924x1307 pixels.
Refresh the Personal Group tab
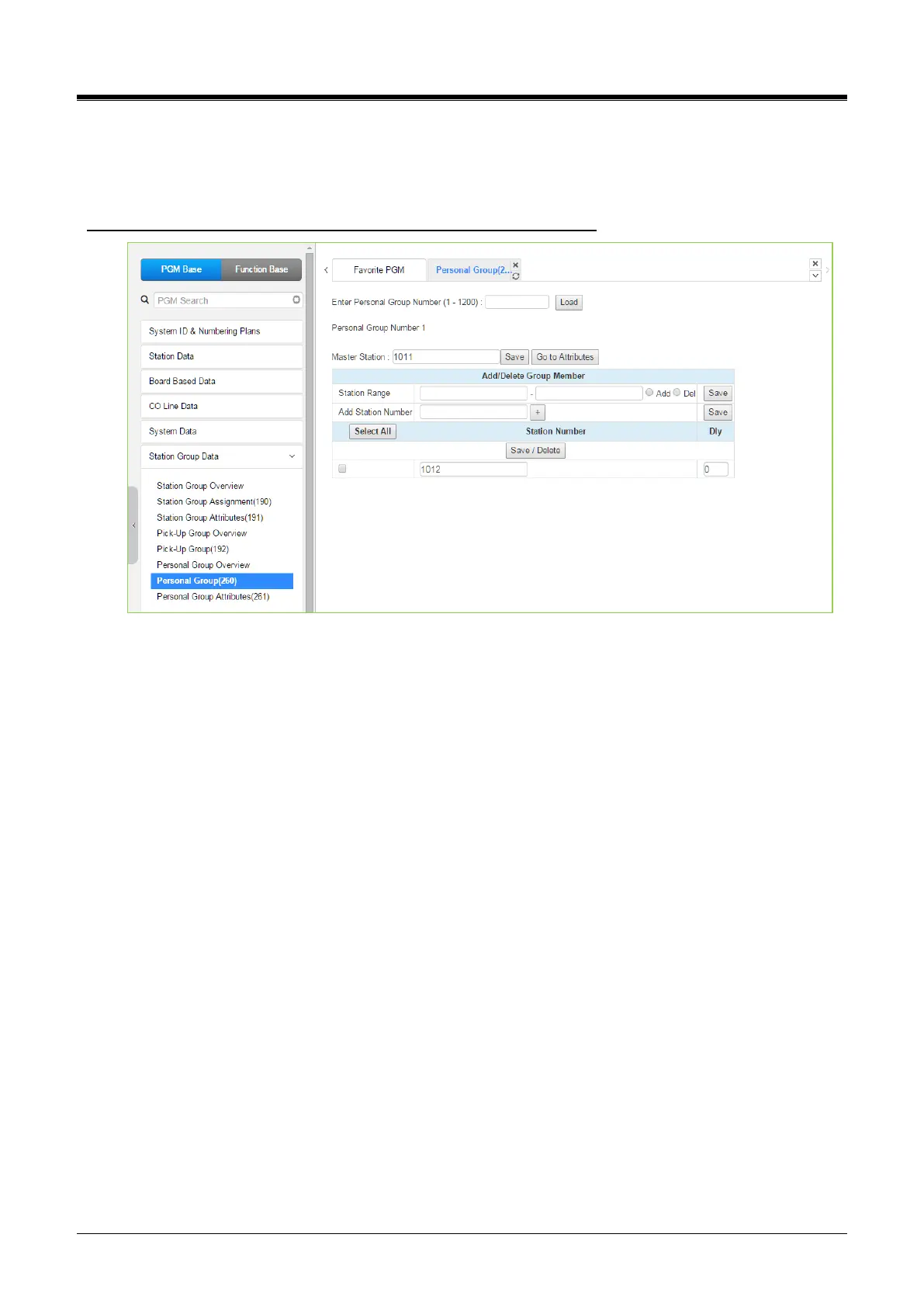pos(516,276)
